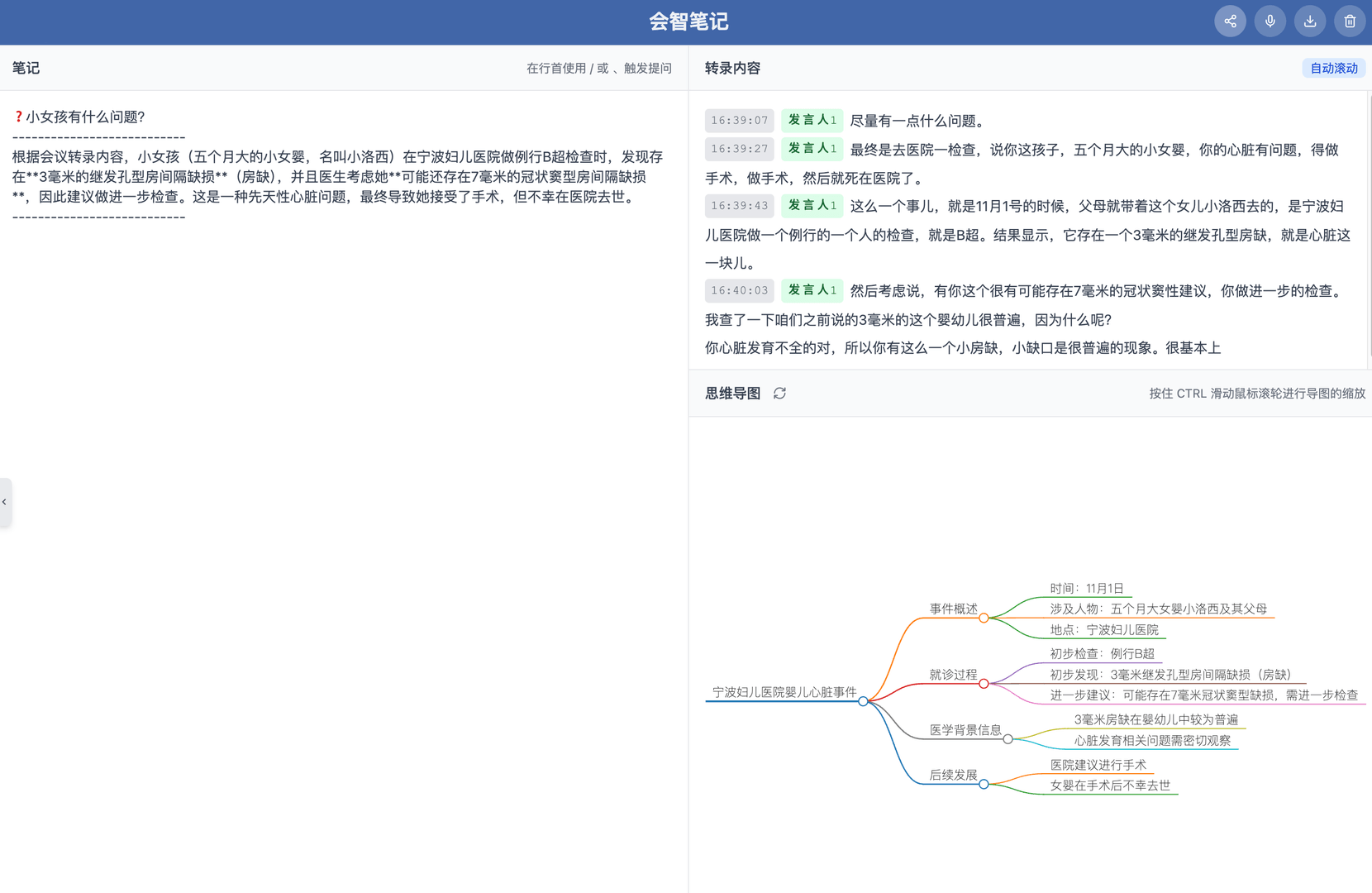Toggle 自动滚动 auto-scroll
1372x893 pixels.
pyautogui.click(x=1333, y=68)
